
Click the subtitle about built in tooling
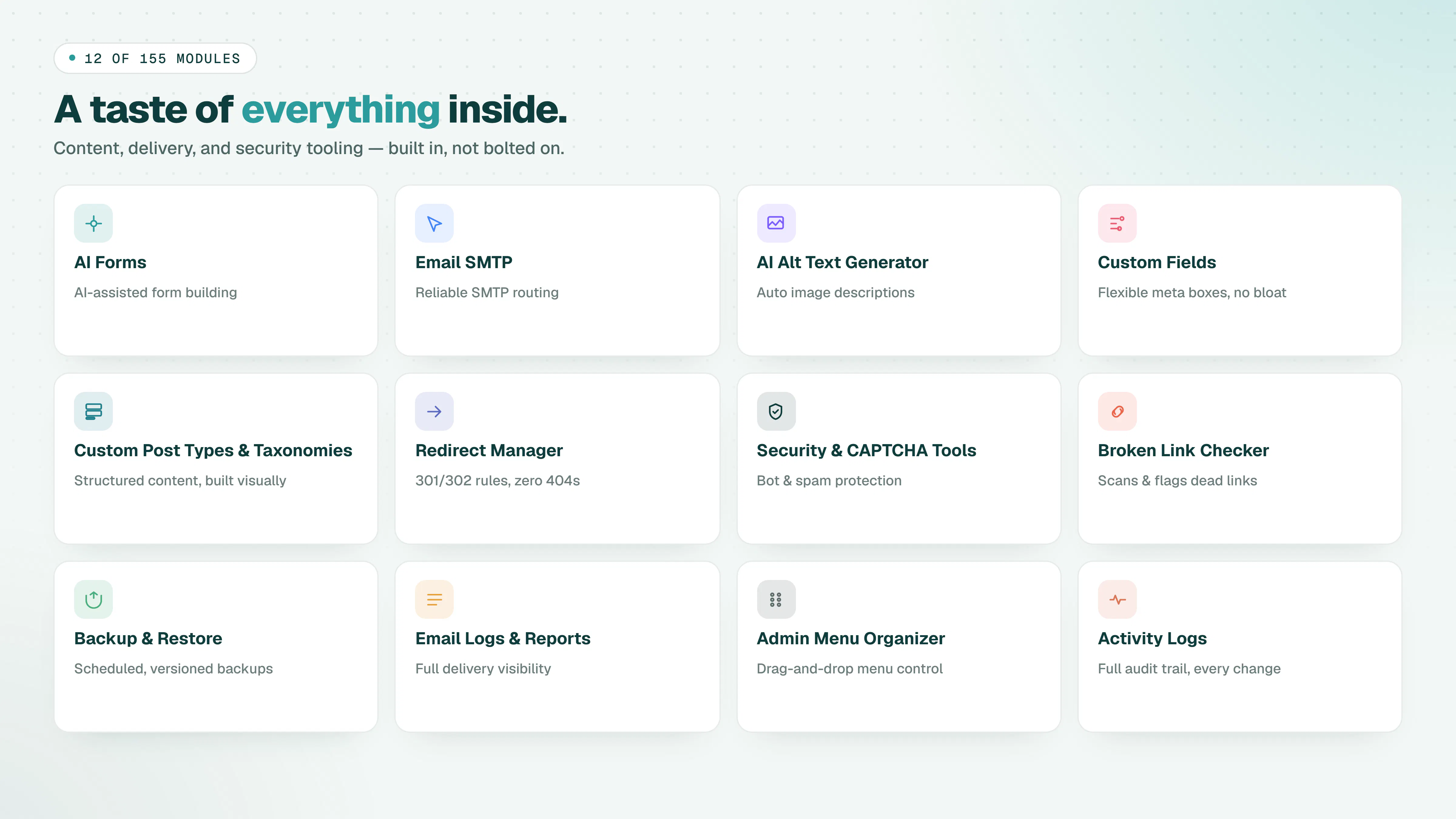pos(308,148)
